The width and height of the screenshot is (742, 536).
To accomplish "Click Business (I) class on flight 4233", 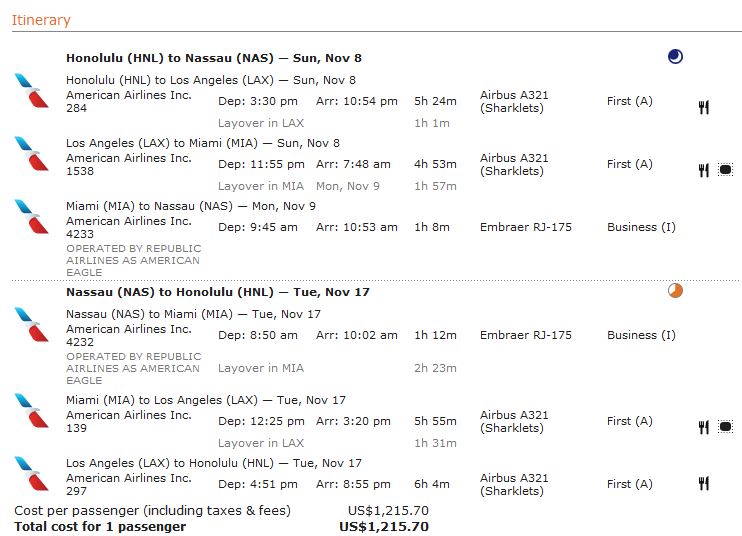I will [641, 227].
